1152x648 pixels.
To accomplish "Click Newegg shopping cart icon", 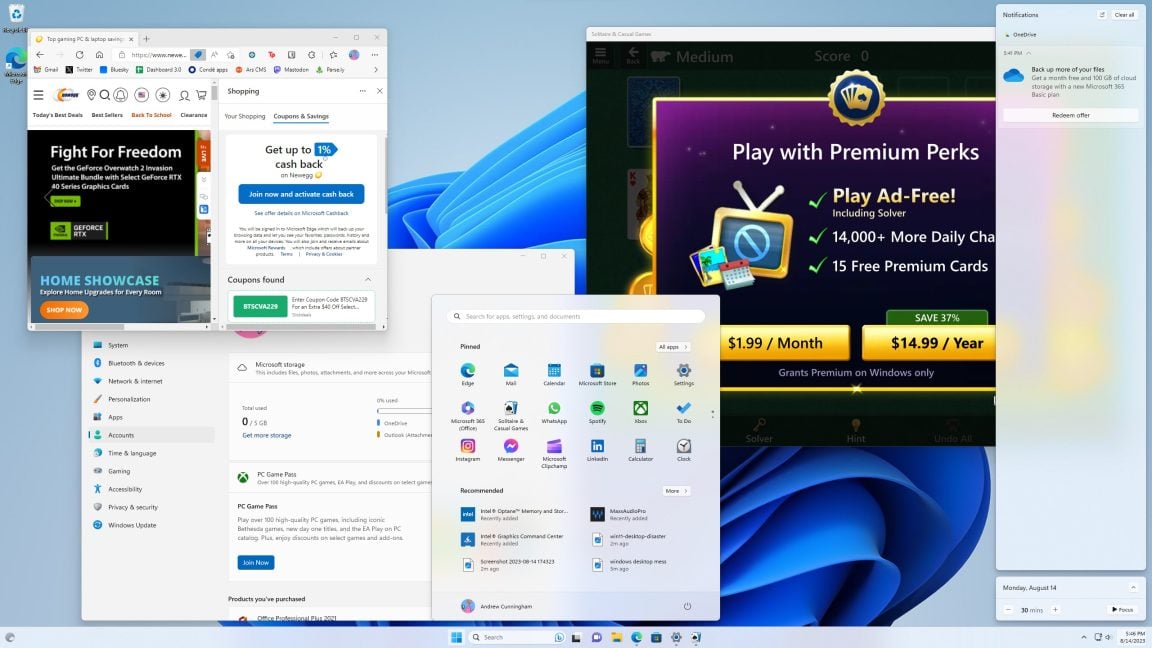I will tap(201, 95).
